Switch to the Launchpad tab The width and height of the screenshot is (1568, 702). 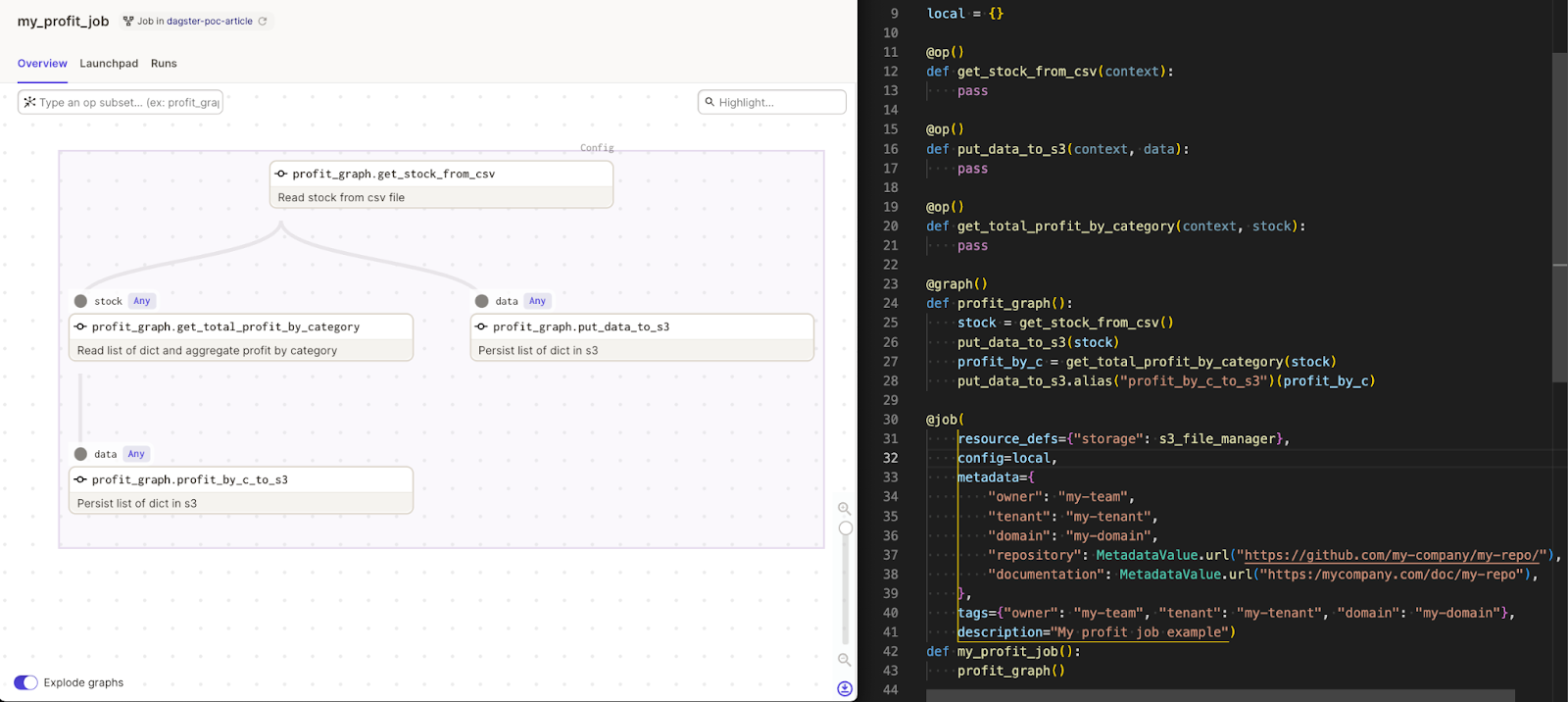coord(109,64)
